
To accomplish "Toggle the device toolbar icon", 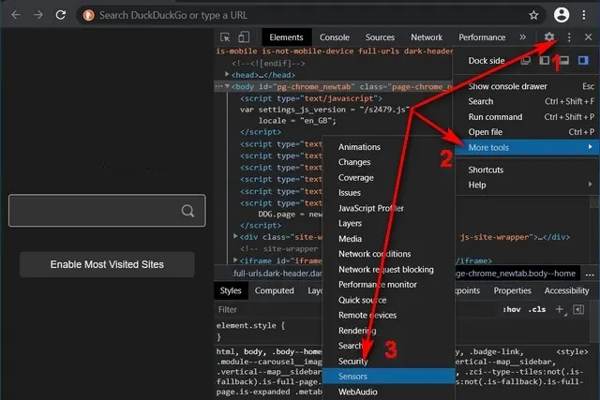I will click(x=244, y=37).
